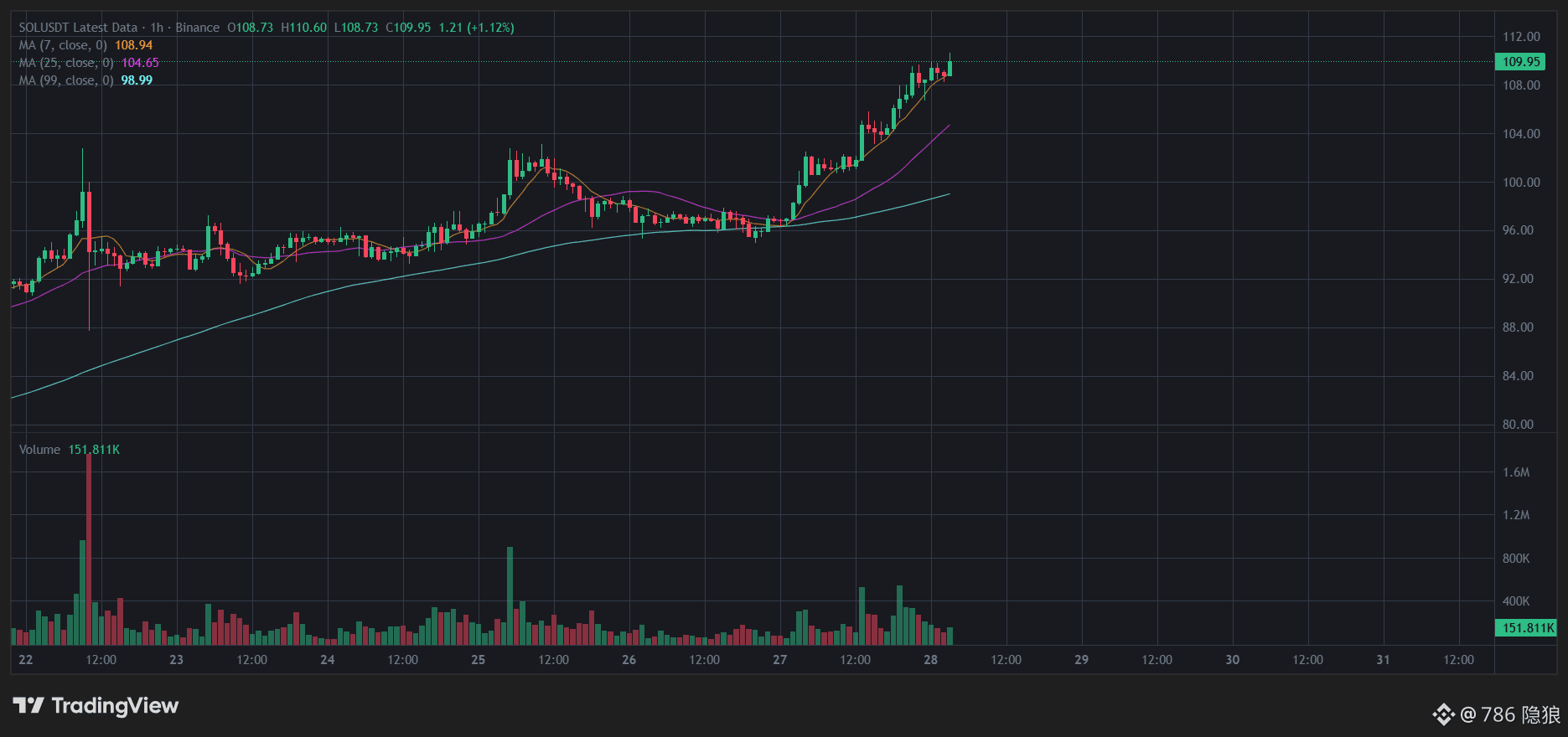Click date label 27 on time axis
1568x737 pixels.
click(780, 660)
